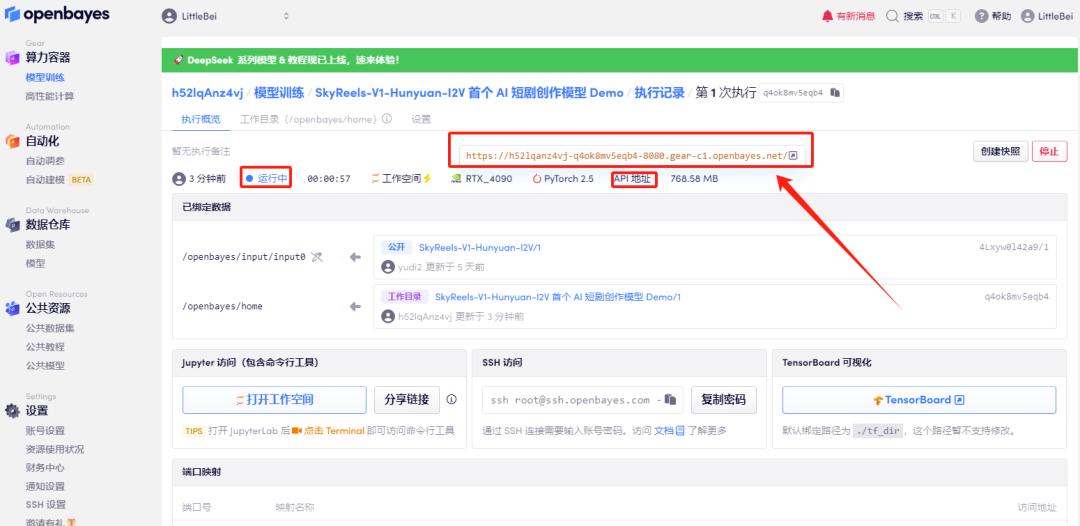Open 财务中心 in the sidebar

pos(45,467)
